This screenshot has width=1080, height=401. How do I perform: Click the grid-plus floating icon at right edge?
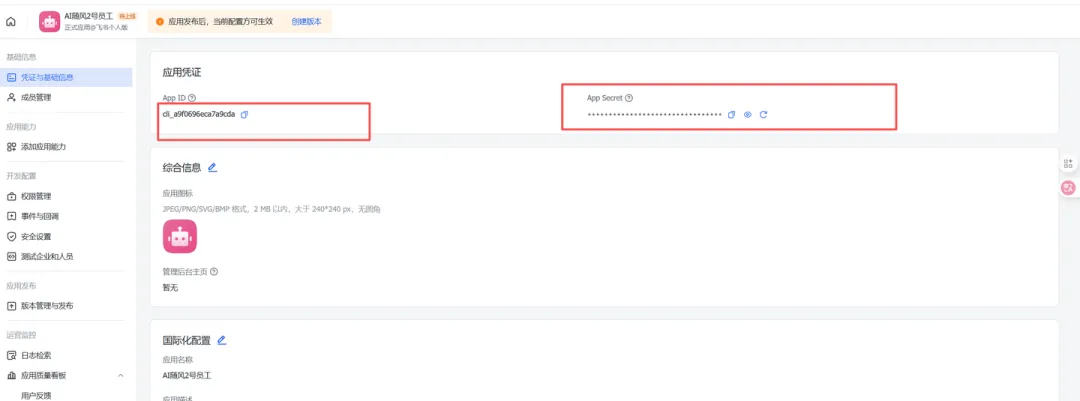[1068, 163]
